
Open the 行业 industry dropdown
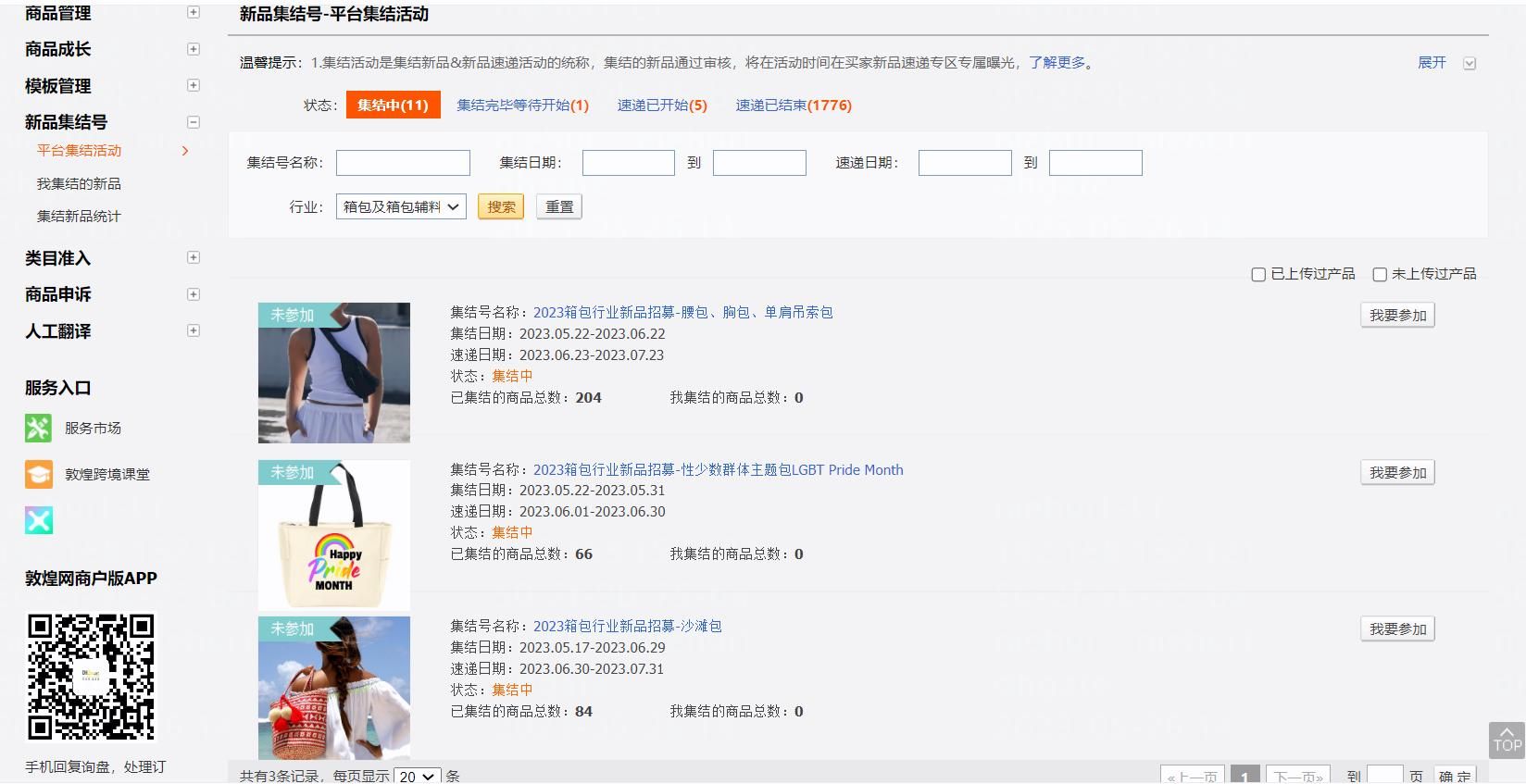tap(401, 207)
